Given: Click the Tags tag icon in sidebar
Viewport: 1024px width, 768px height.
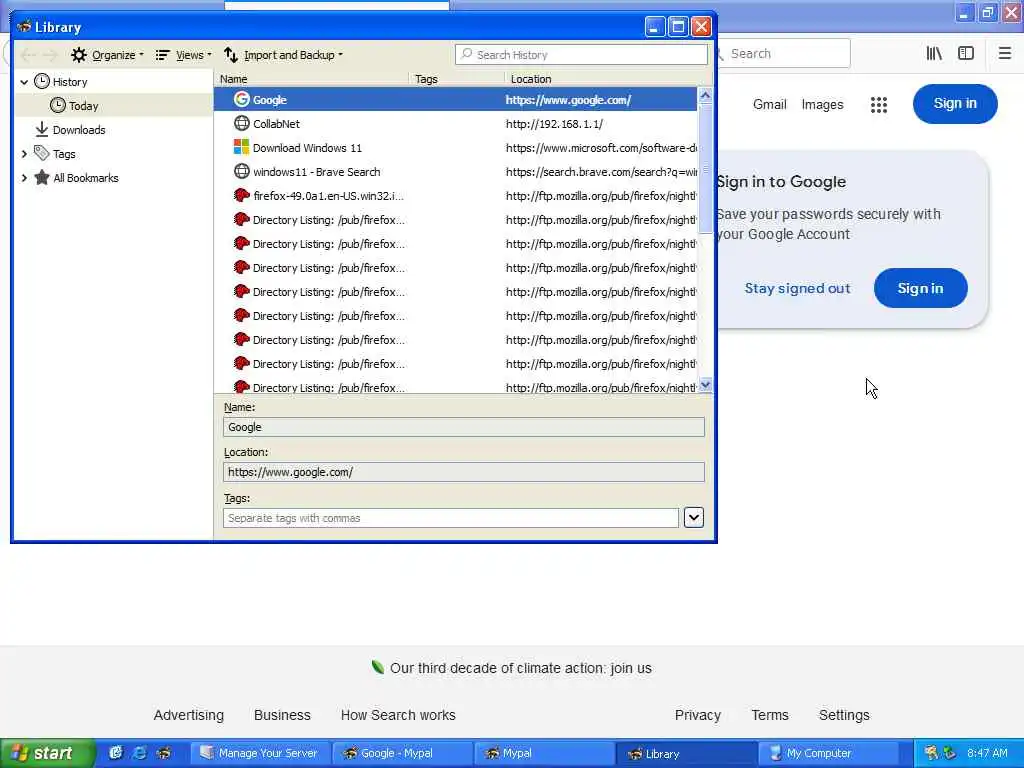Looking at the screenshot, I should (42, 153).
